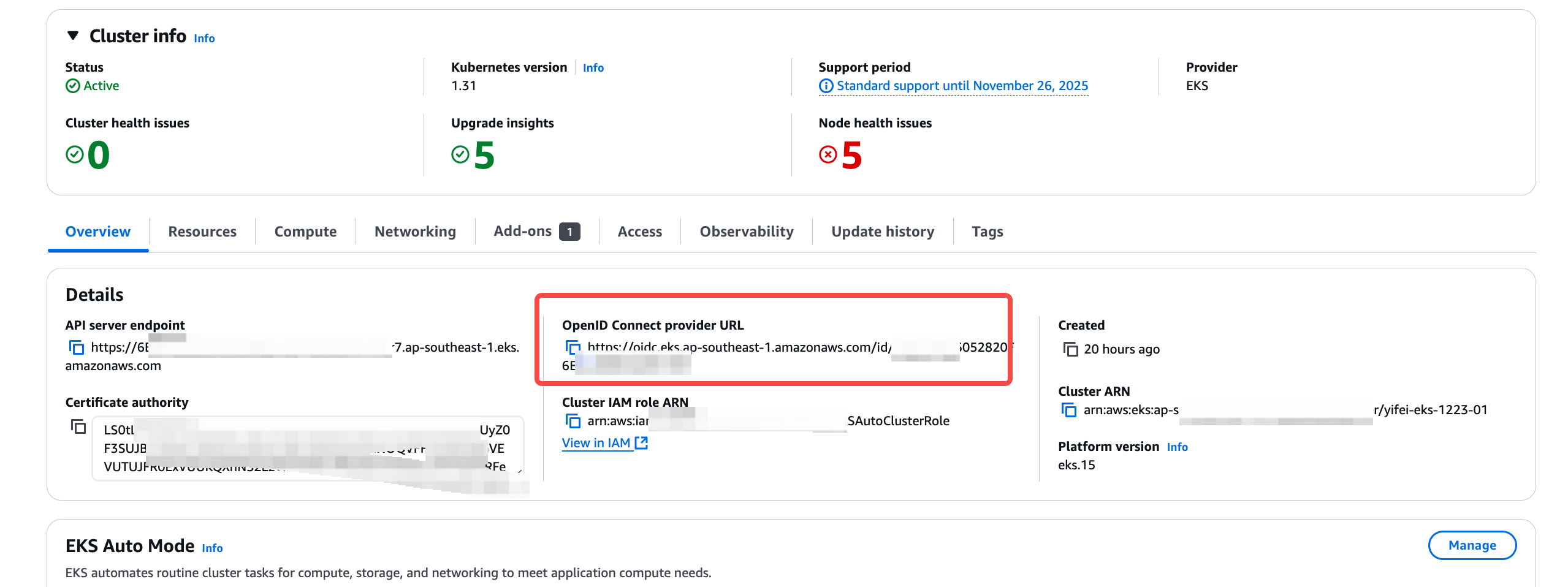Copy the API server endpoint
Screen dimensions: 1568x587
[x=76, y=347]
